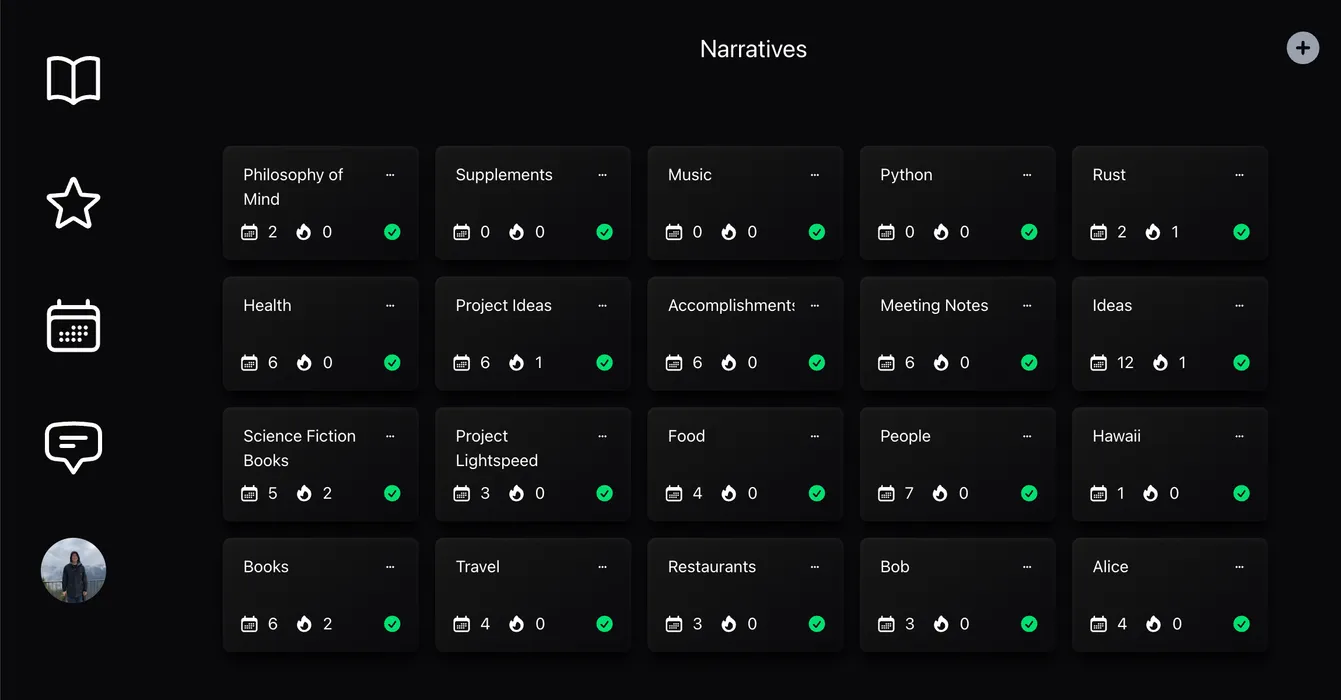This screenshot has height=700, width=1341.
Task: Open the overflow menu on Python card
Action: pos(1027,174)
